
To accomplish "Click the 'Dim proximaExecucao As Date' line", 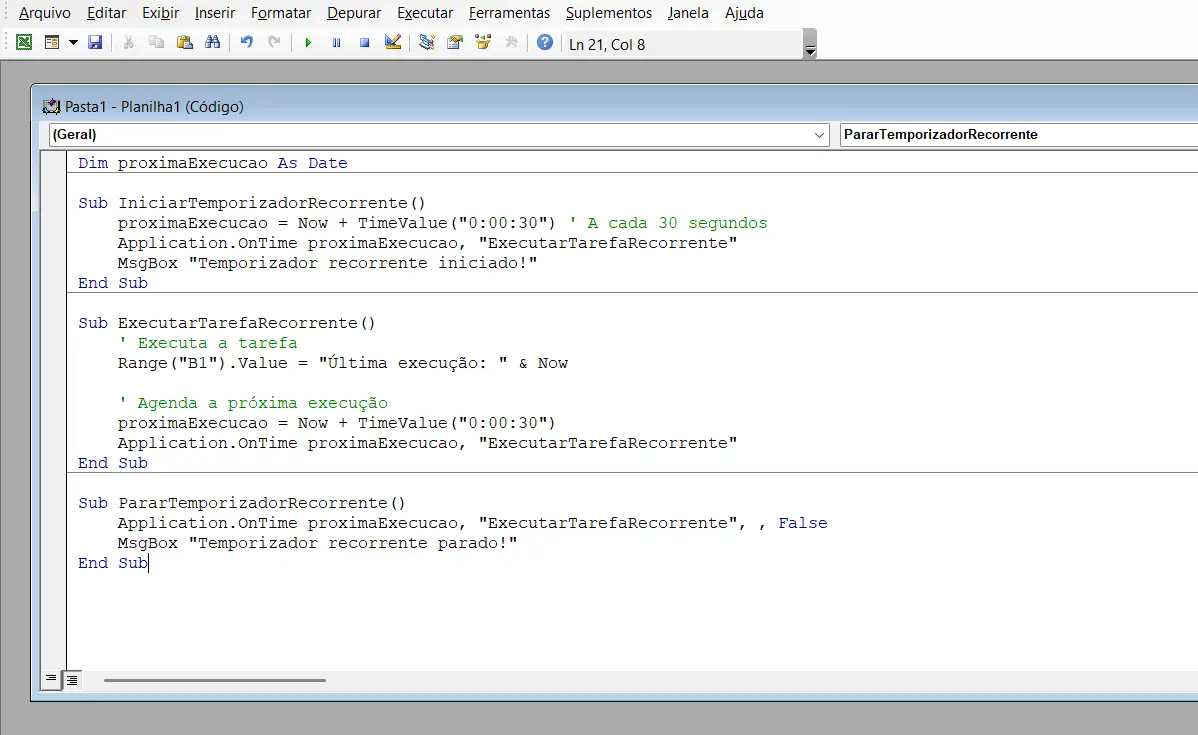I will [x=212, y=163].
